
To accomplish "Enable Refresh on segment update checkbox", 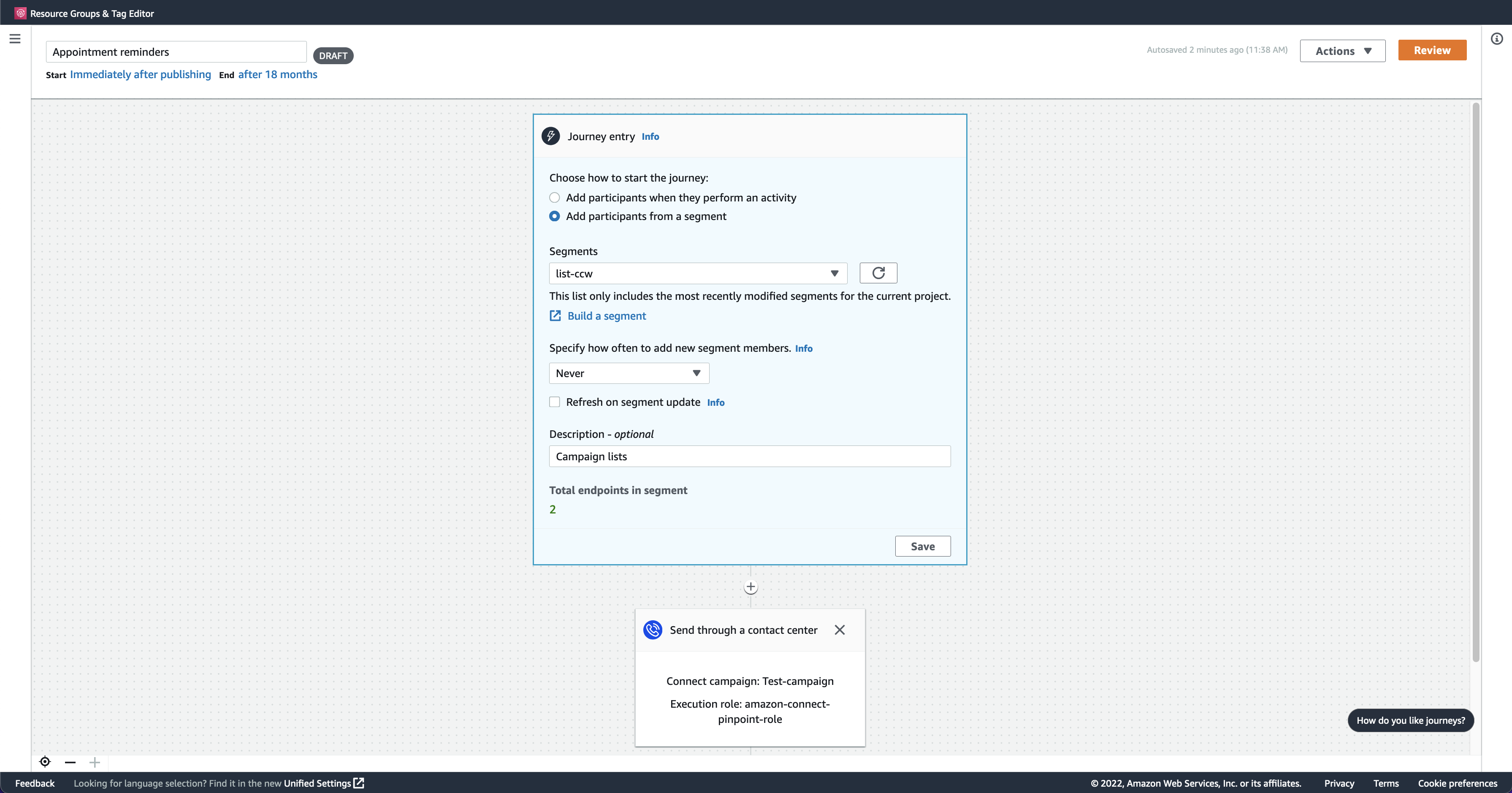I will 554,402.
